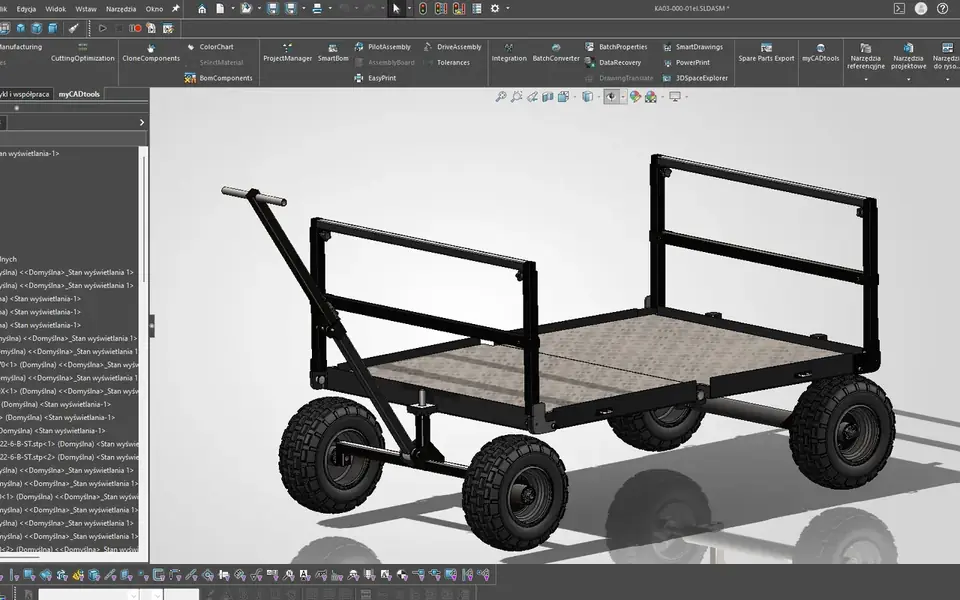The width and height of the screenshot is (960, 600).
Task: Open View Settings monitor dropdown in viewport
Action: 687,97
